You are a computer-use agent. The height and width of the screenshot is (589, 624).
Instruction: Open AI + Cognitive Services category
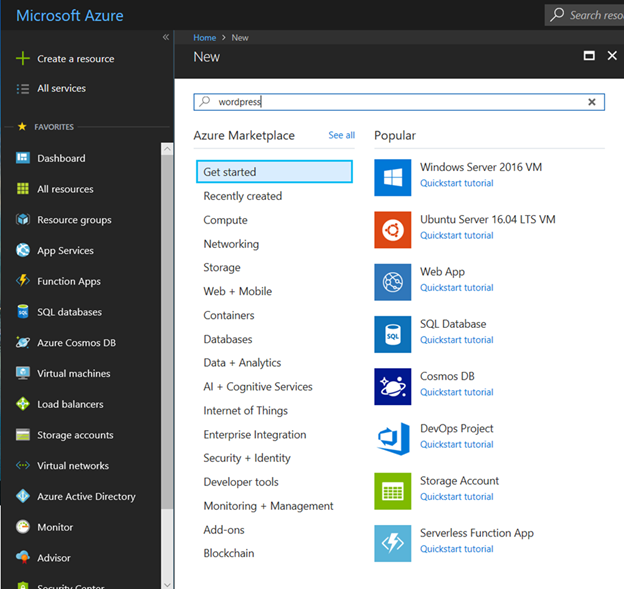[258, 386]
